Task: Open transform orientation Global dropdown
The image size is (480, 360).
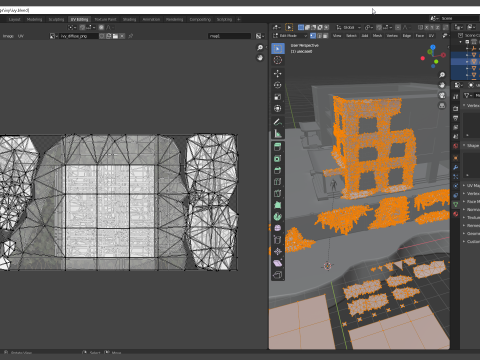Action: tap(348, 27)
